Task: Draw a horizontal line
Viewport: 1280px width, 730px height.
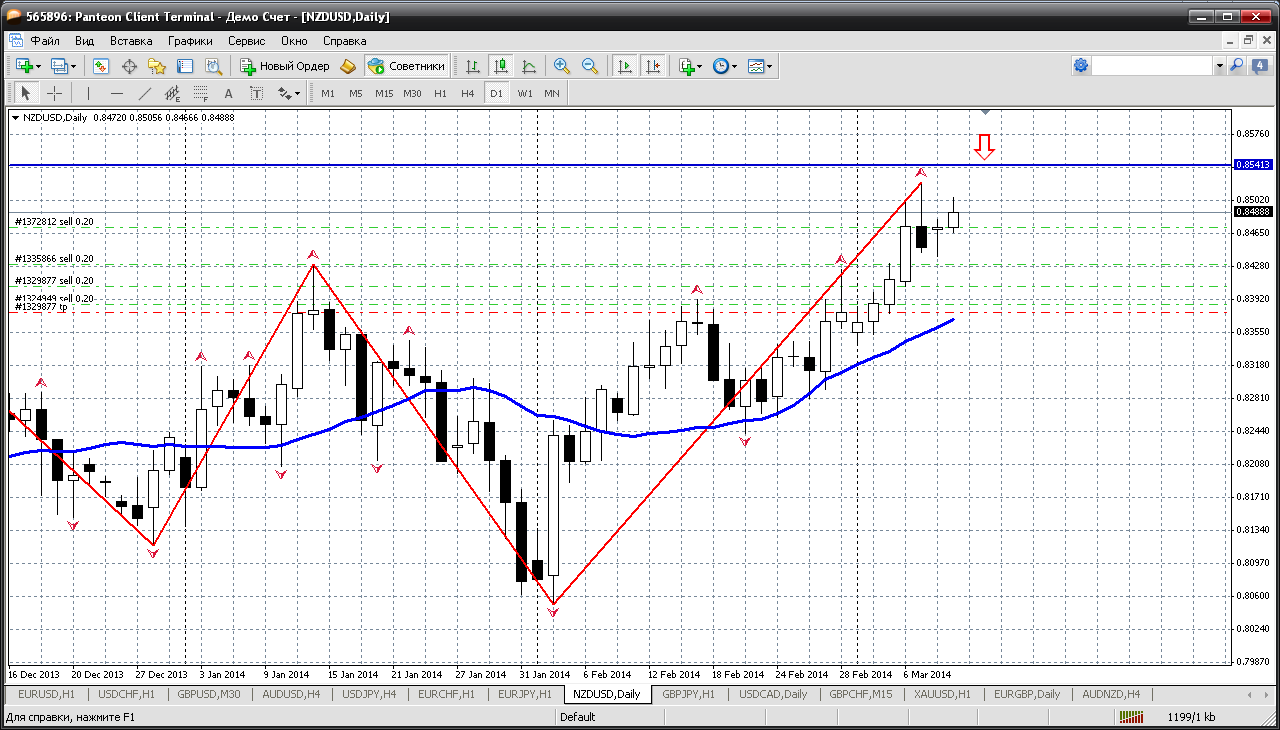Action: coord(117,93)
